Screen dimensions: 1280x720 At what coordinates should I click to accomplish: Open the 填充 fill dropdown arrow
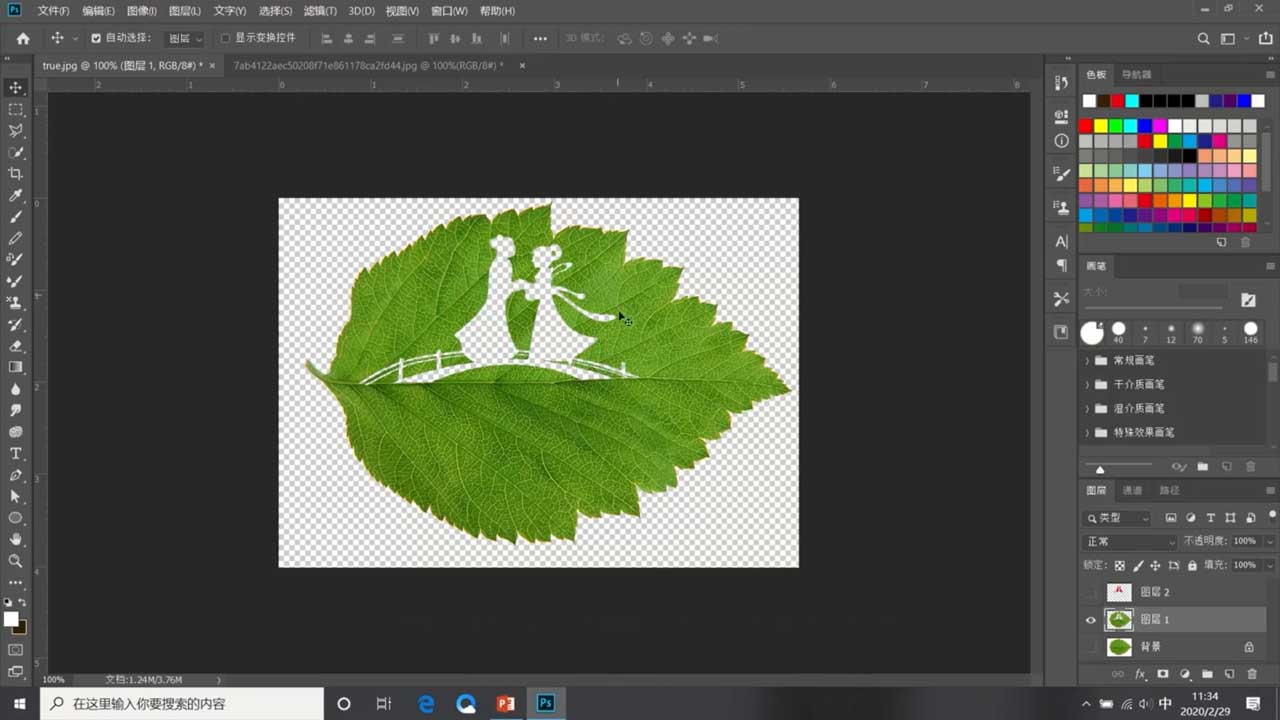[1269, 565]
